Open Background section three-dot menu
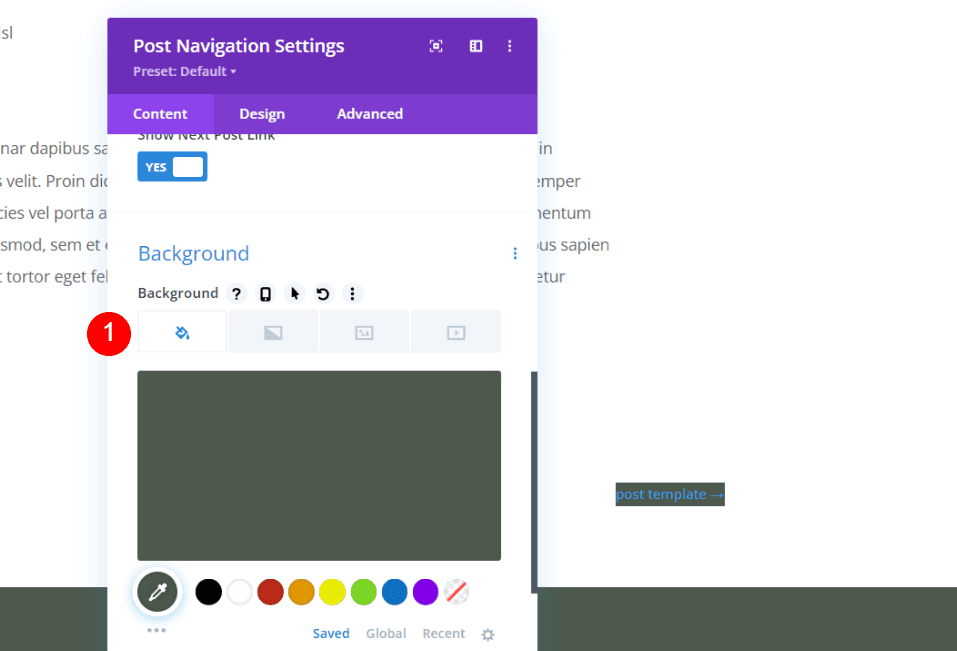 pos(515,254)
